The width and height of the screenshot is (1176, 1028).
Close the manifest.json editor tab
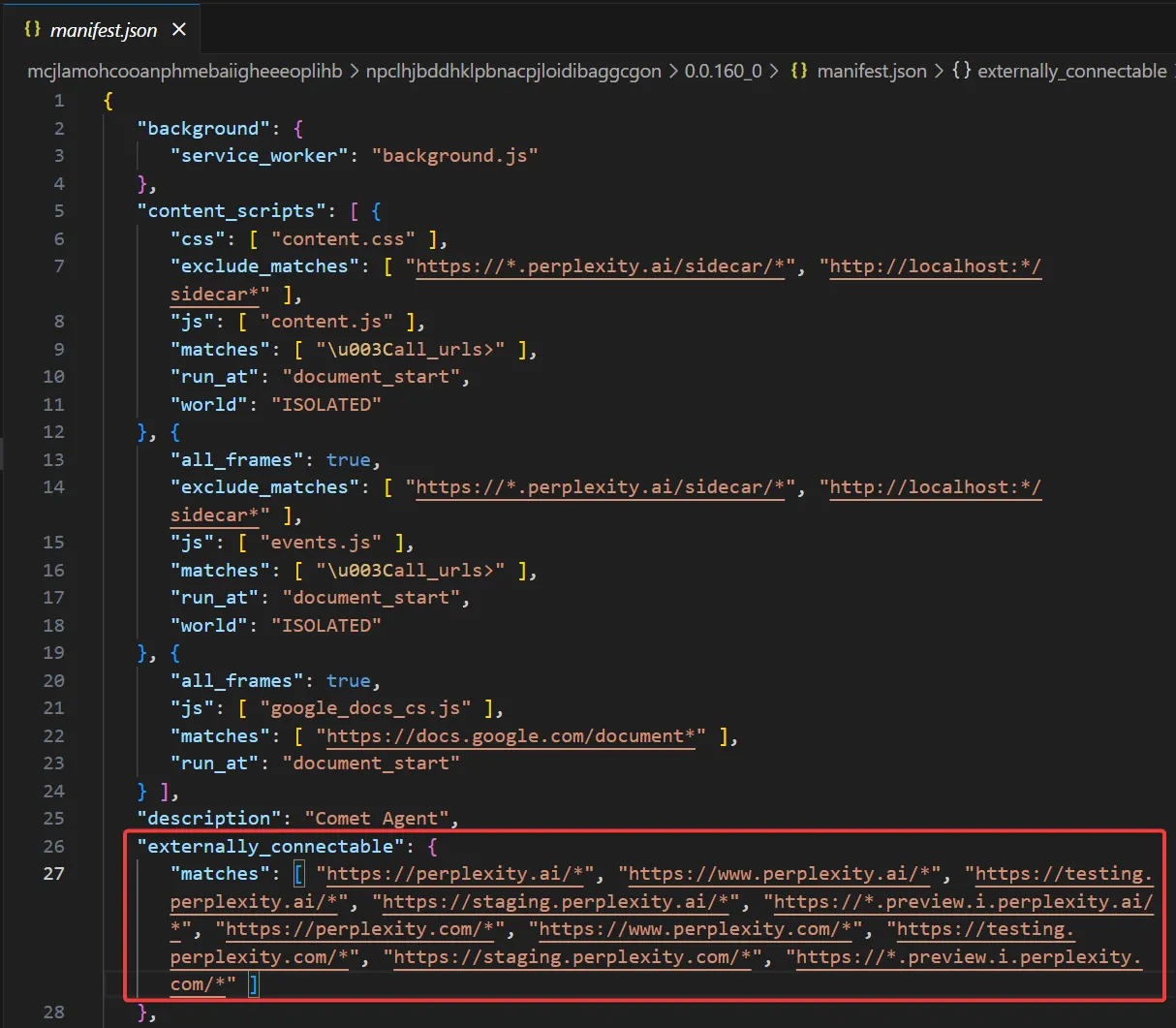(x=179, y=30)
